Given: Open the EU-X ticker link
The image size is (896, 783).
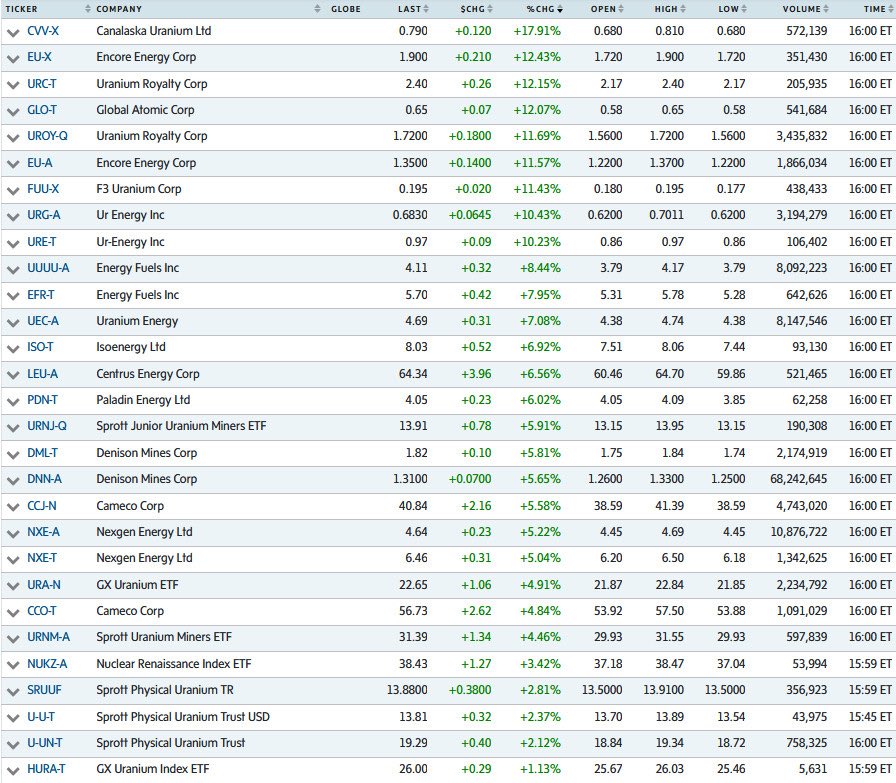Looking at the screenshot, I should tap(39, 57).
